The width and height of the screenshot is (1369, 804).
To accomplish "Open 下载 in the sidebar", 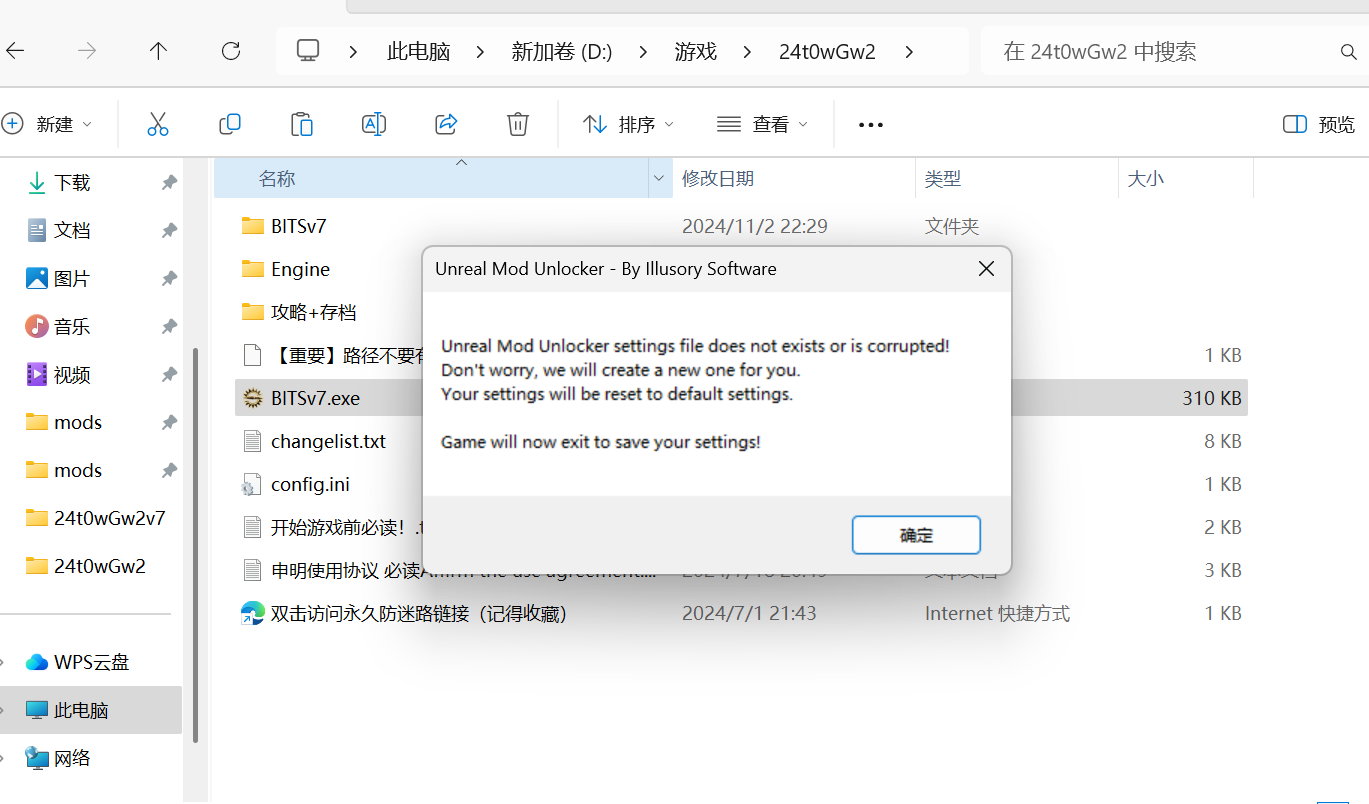I will click(72, 182).
